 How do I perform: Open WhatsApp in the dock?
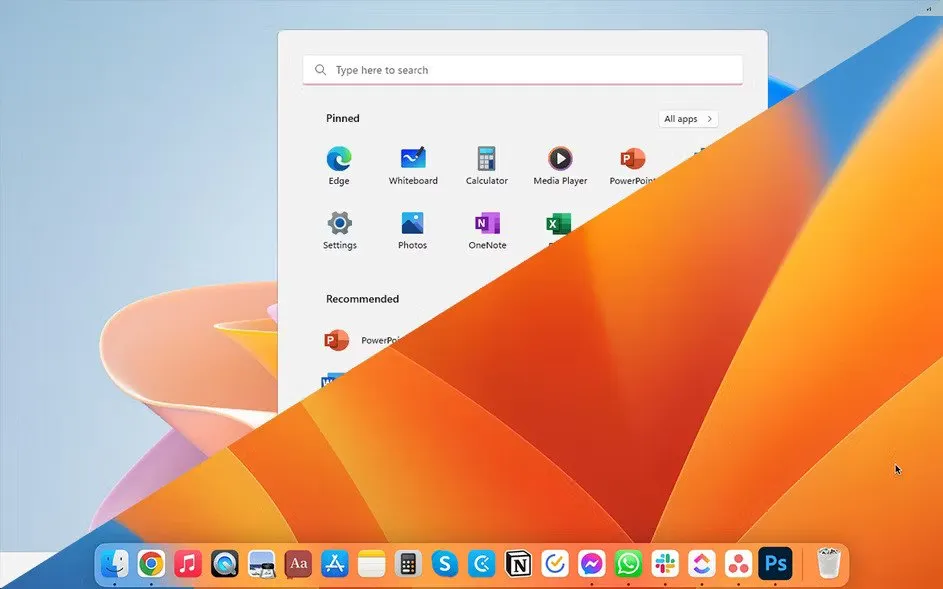pos(628,564)
